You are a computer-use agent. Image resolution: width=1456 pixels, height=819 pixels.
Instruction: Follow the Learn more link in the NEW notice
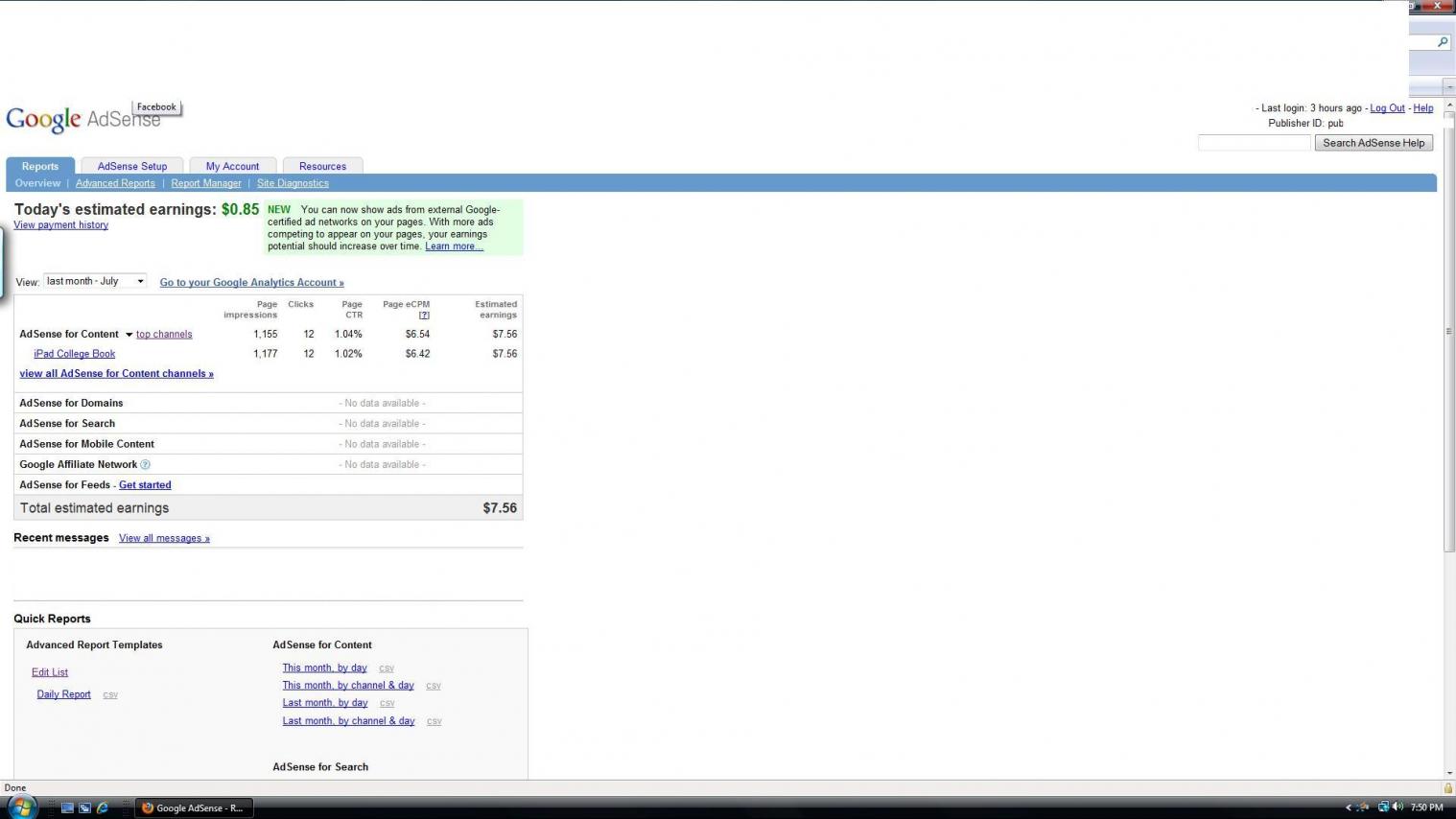[x=454, y=246]
